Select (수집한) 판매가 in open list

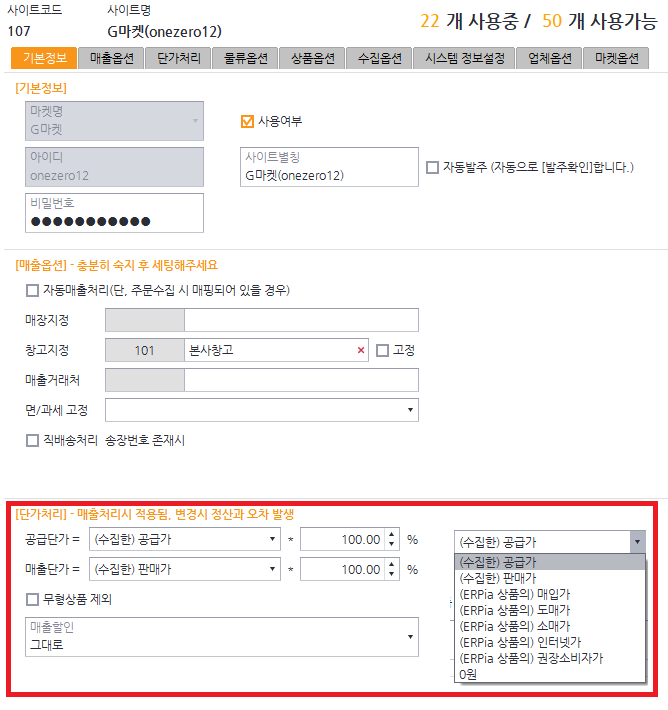pos(496,578)
